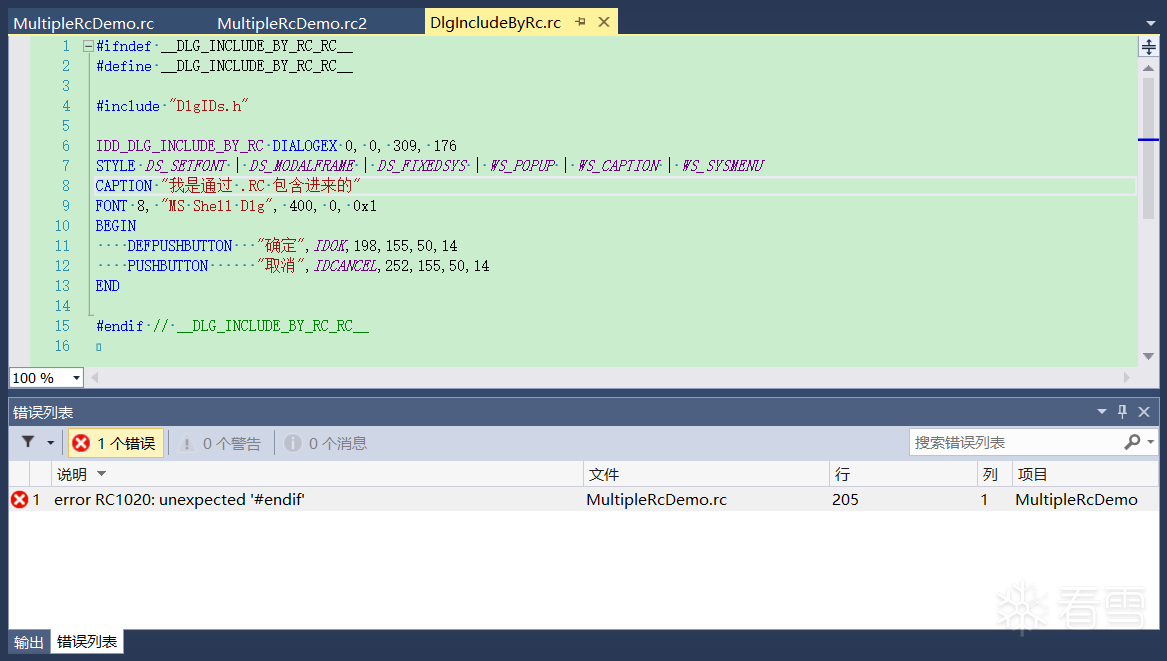Click the editor vertical scroll up arrow
This screenshot has width=1167, height=661.
tap(1148, 68)
